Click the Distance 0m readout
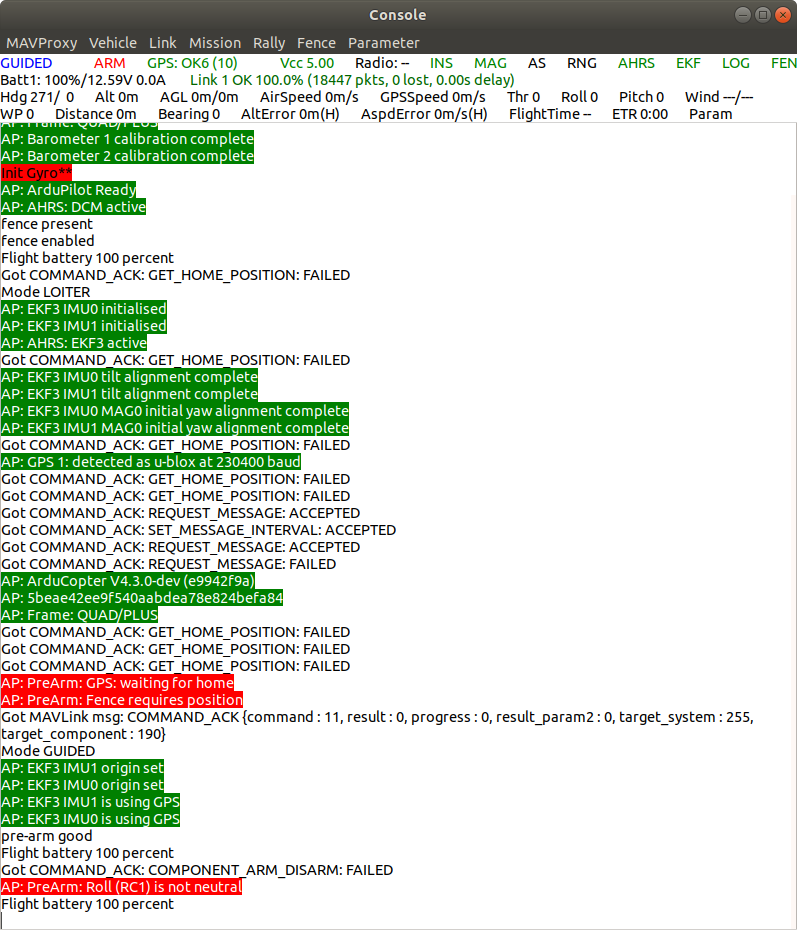Image resolution: width=797 pixels, height=930 pixels. (95, 114)
